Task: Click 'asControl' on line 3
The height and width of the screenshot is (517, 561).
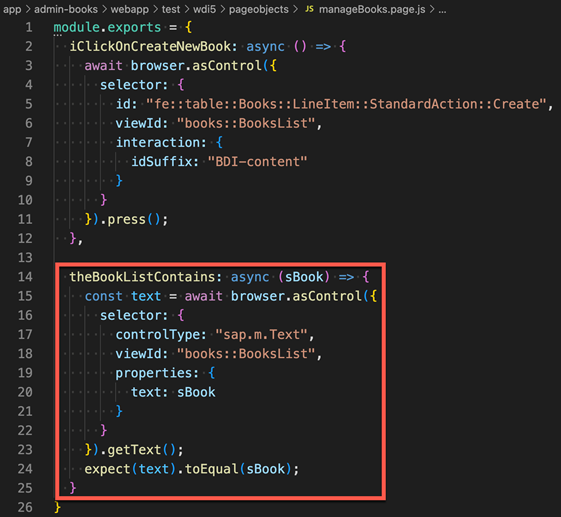Action: (227, 66)
